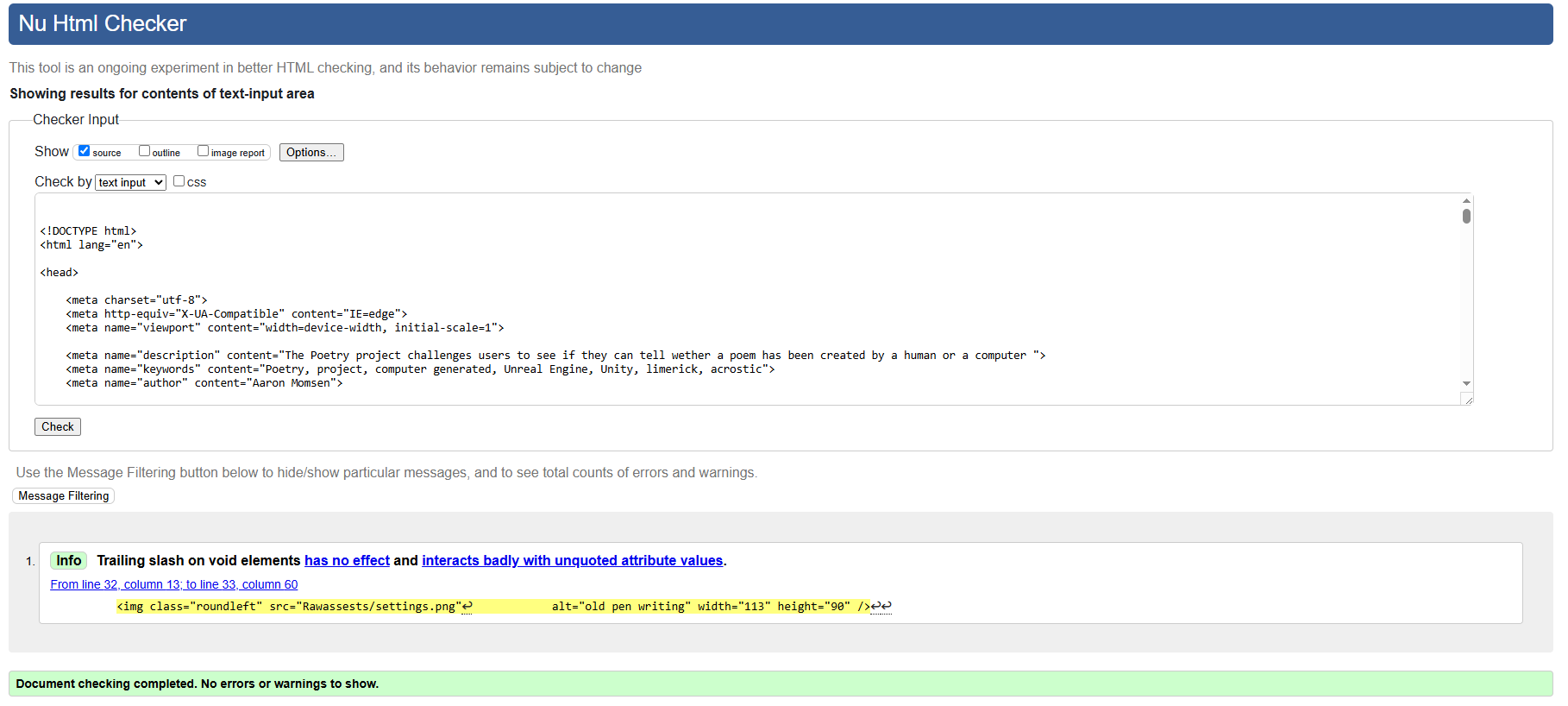The width and height of the screenshot is (1568, 706).
Task: Click the Nu Html Checker header title
Action: (x=103, y=24)
